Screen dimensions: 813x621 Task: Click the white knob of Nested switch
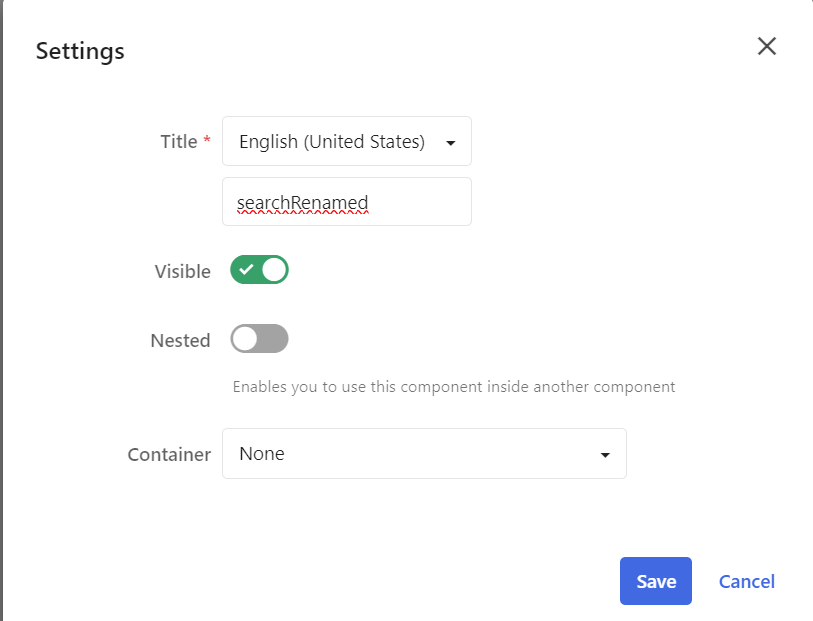[x=245, y=339]
